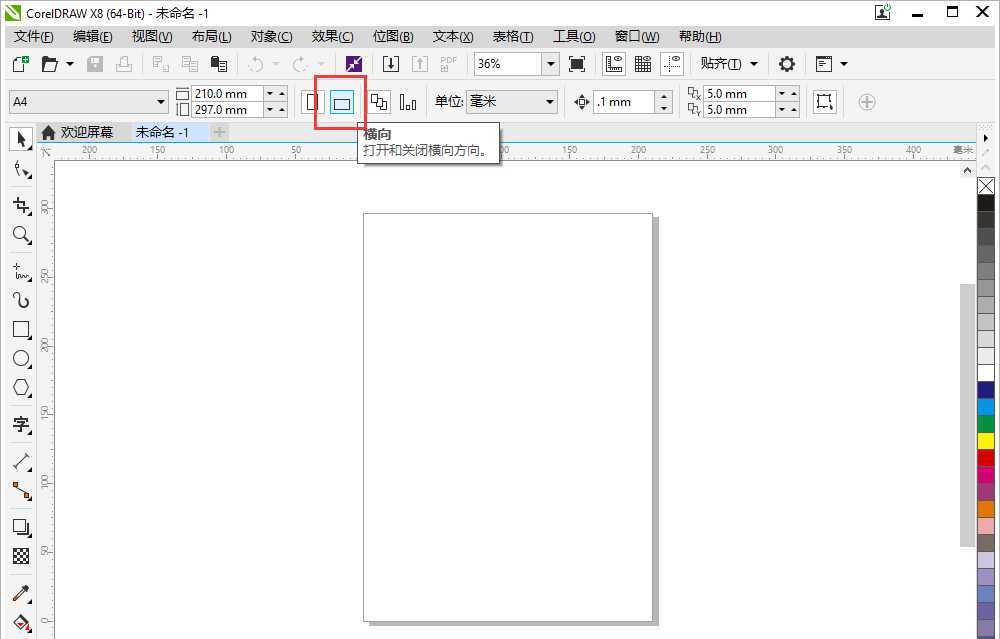This screenshot has width=1000, height=639.
Task: Click the Import icon on the toolbar
Action: (390, 63)
